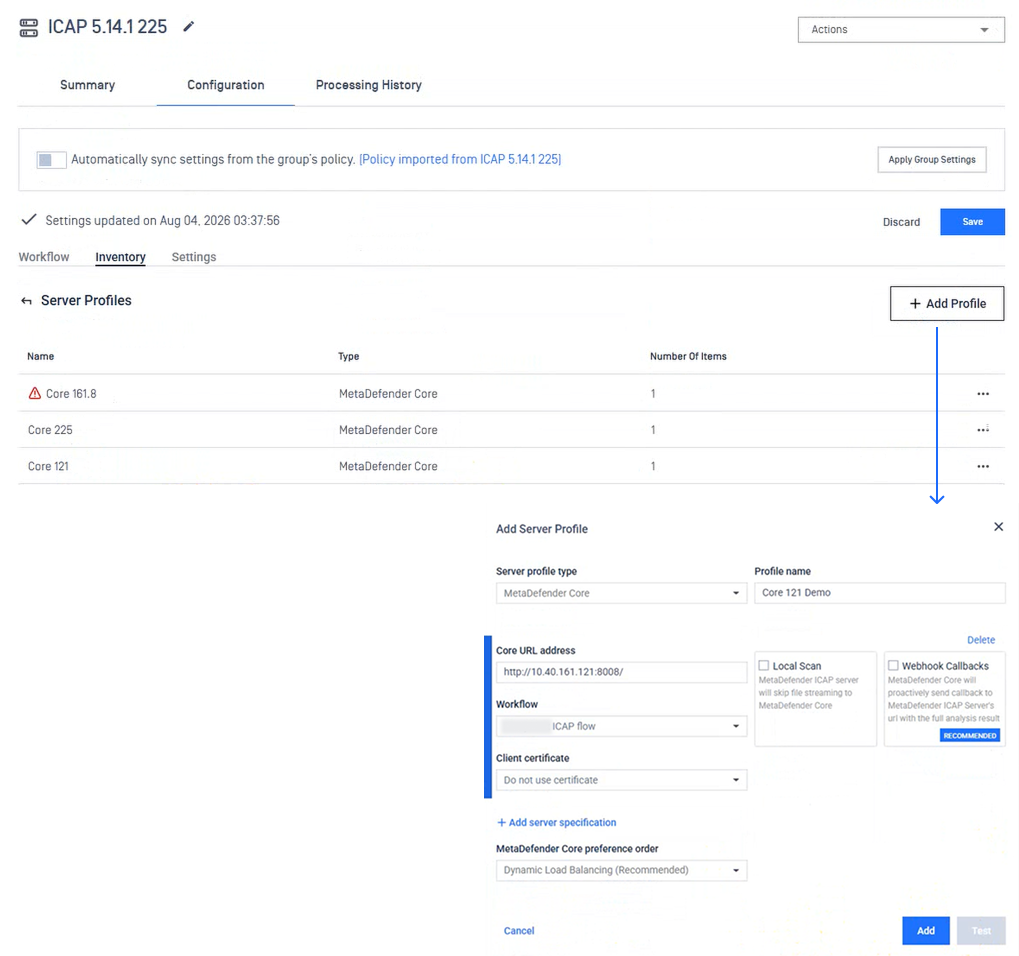
Task: Click the Core 121 profile name
Action: click(48, 467)
